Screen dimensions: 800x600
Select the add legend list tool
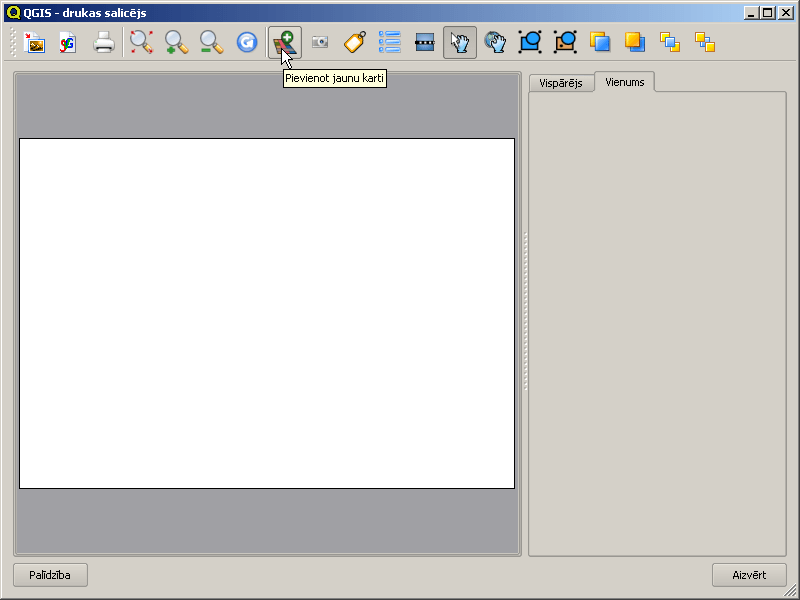click(x=390, y=42)
